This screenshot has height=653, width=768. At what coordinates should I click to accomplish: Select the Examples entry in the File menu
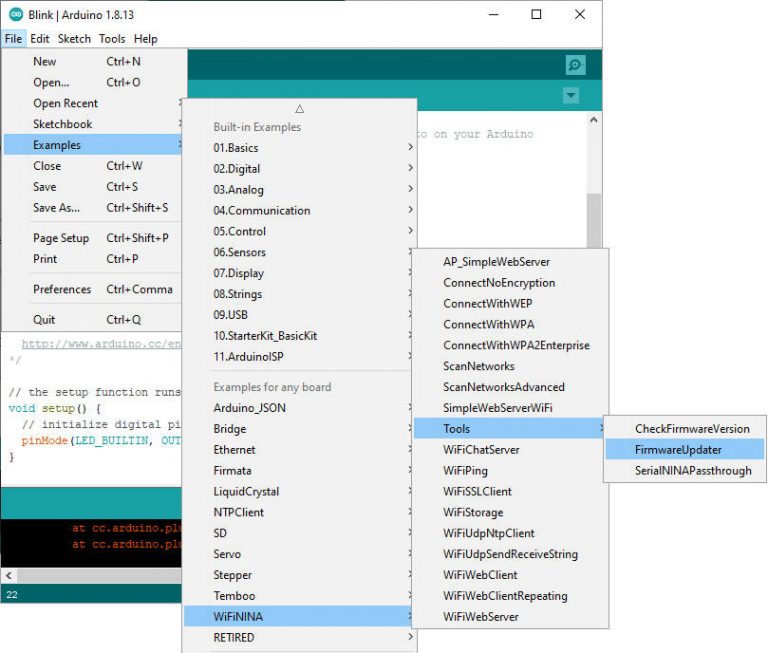pos(93,145)
